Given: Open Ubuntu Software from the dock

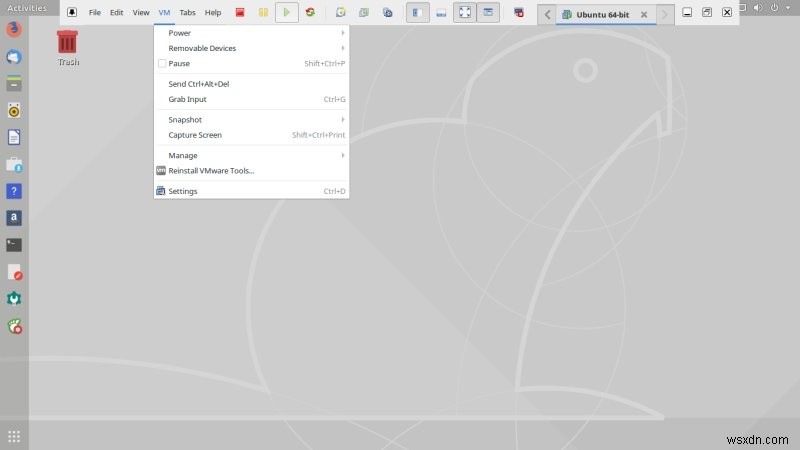Looking at the screenshot, I should [x=14, y=164].
